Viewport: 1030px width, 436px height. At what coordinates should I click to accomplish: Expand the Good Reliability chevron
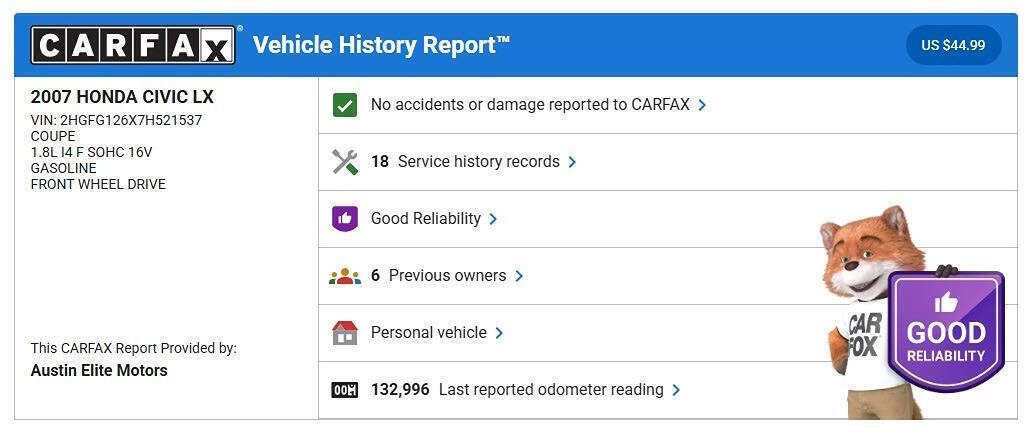click(x=493, y=219)
